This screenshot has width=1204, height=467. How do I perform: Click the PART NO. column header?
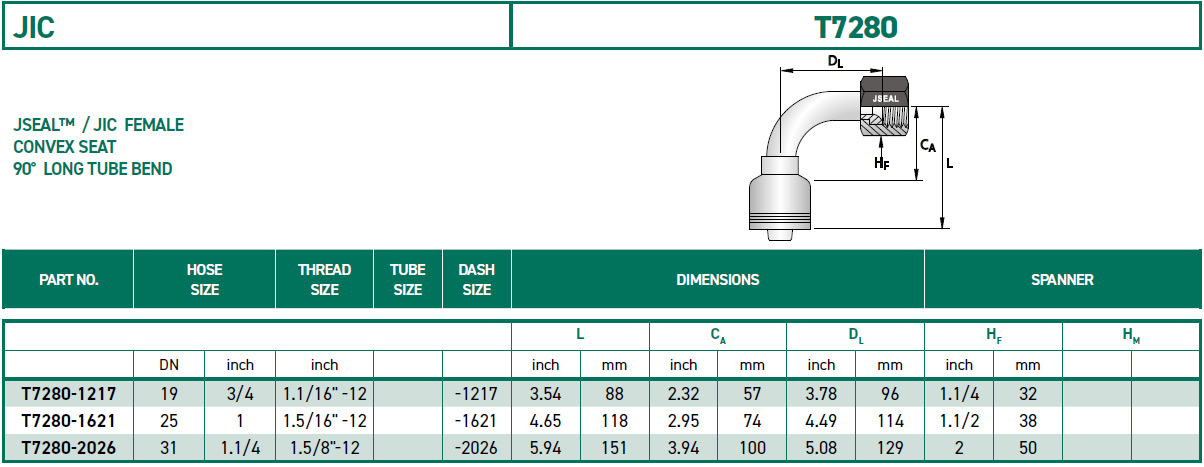pos(69,280)
